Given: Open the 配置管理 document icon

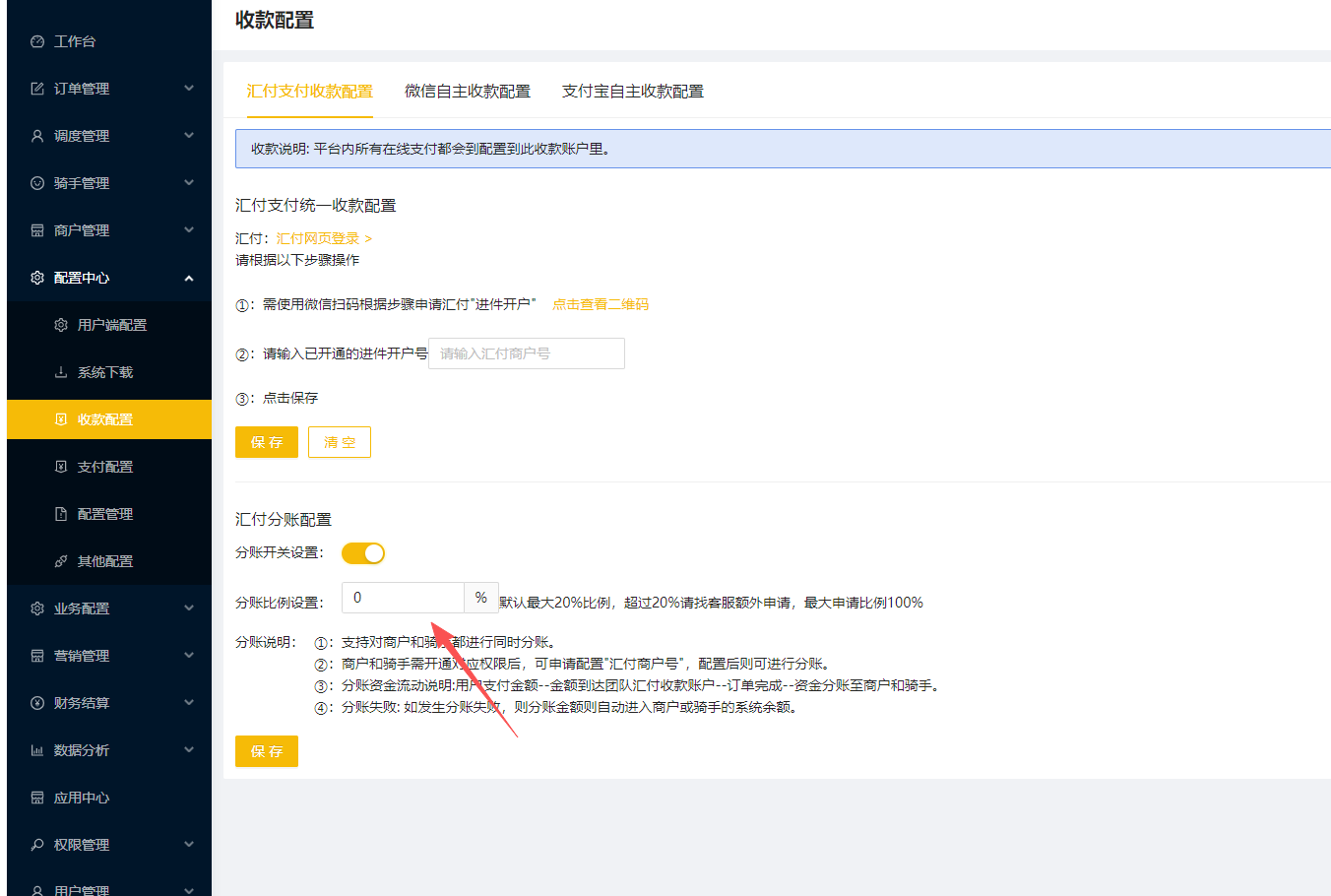Looking at the screenshot, I should 61,513.
